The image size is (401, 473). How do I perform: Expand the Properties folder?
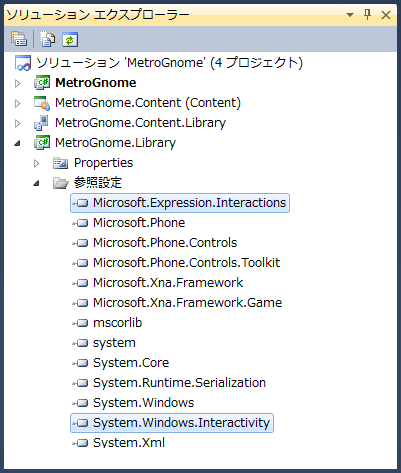click(37, 163)
